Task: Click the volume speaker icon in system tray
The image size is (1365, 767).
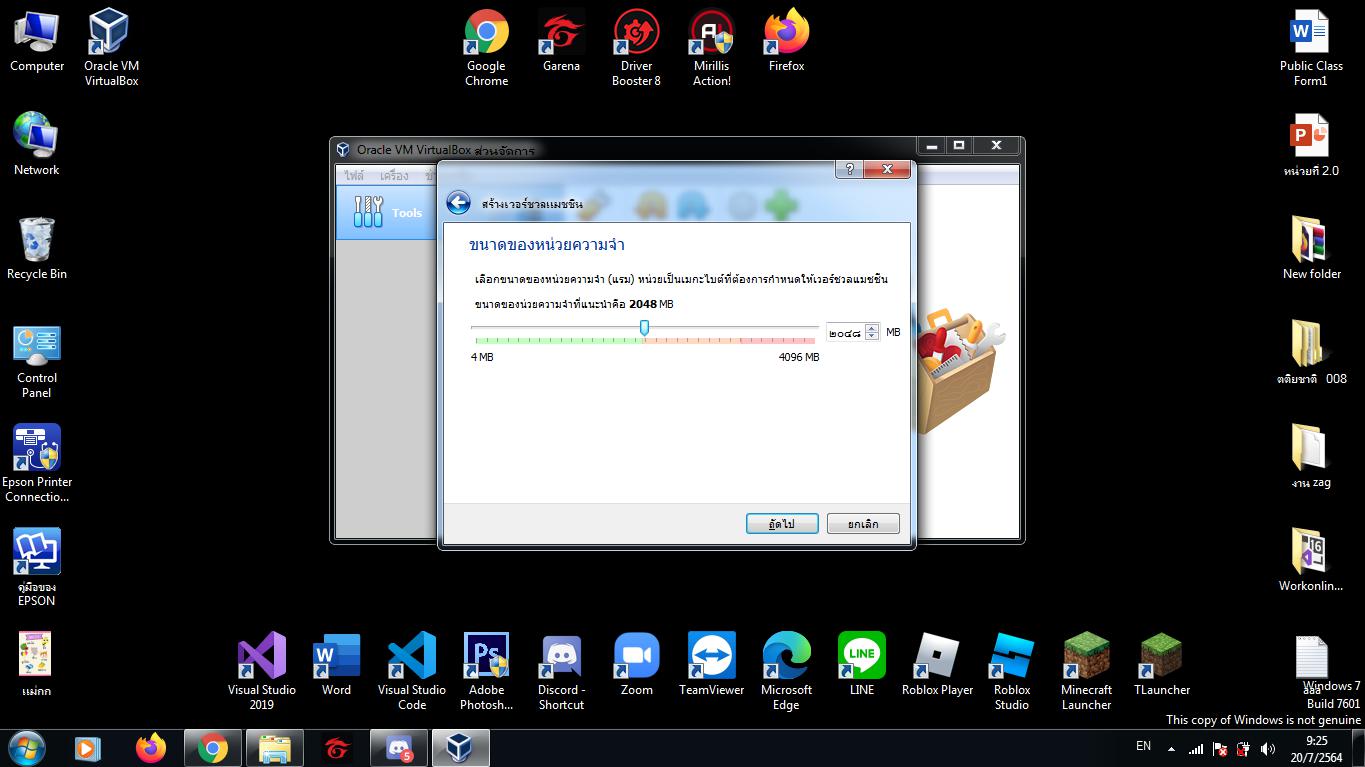Action: [x=1268, y=749]
